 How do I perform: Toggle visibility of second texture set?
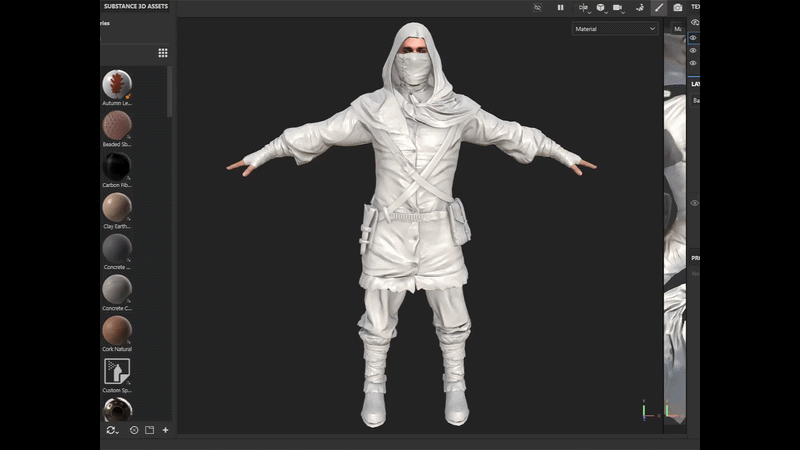(693, 51)
